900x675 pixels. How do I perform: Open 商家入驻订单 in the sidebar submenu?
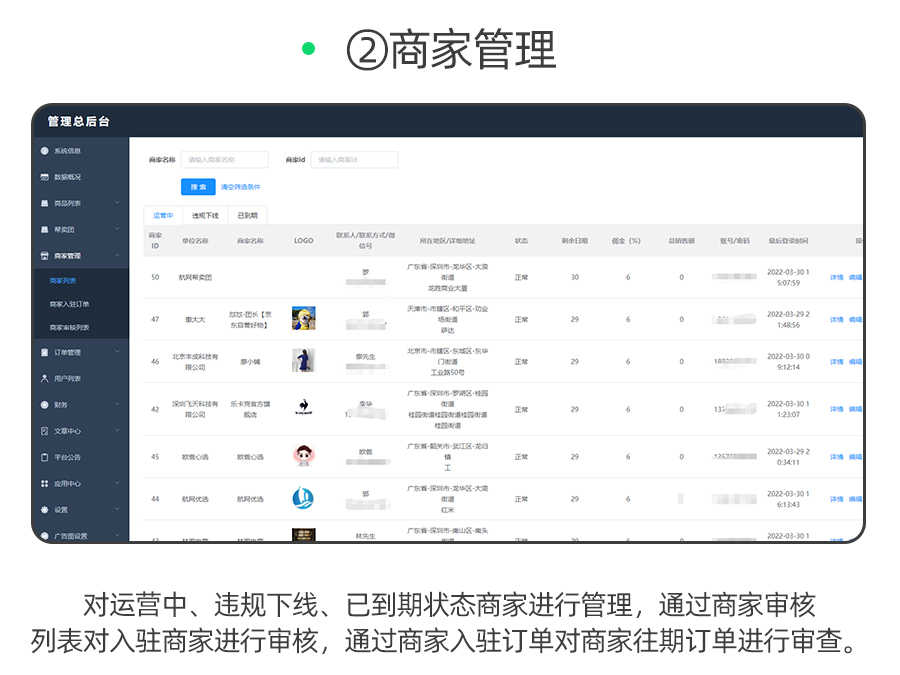pos(70,304)
